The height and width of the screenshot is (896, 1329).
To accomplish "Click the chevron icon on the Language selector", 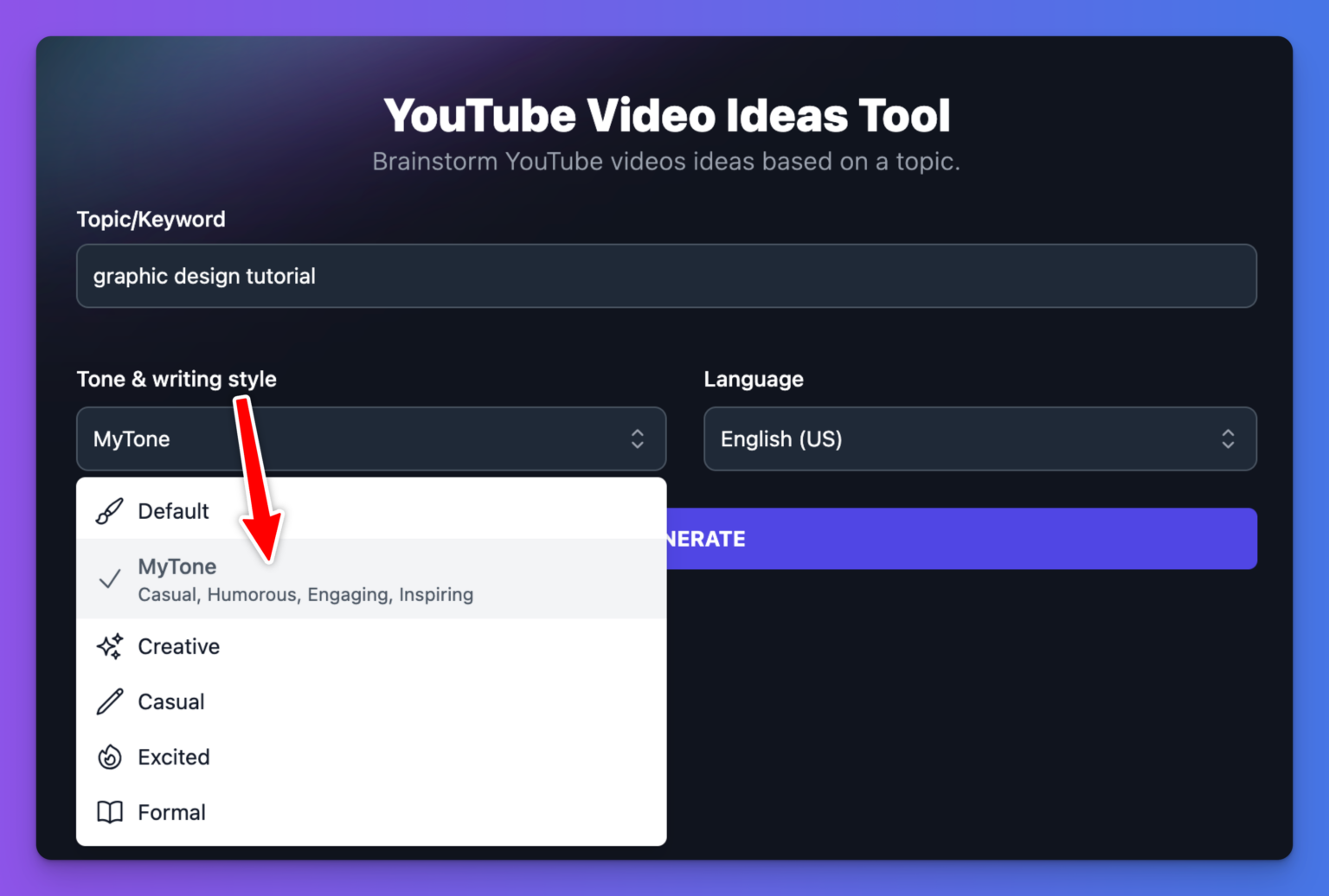I will point(1228,439).
